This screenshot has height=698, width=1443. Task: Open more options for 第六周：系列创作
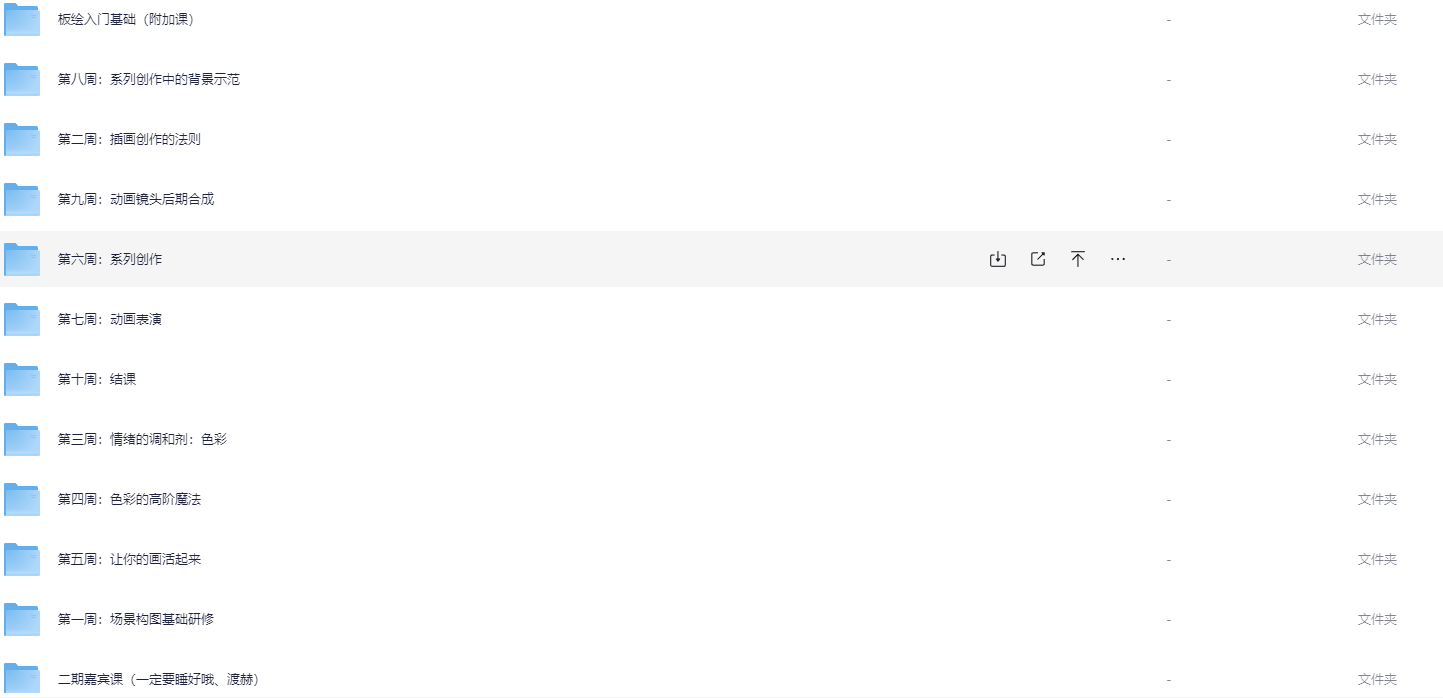point(1118,259)
